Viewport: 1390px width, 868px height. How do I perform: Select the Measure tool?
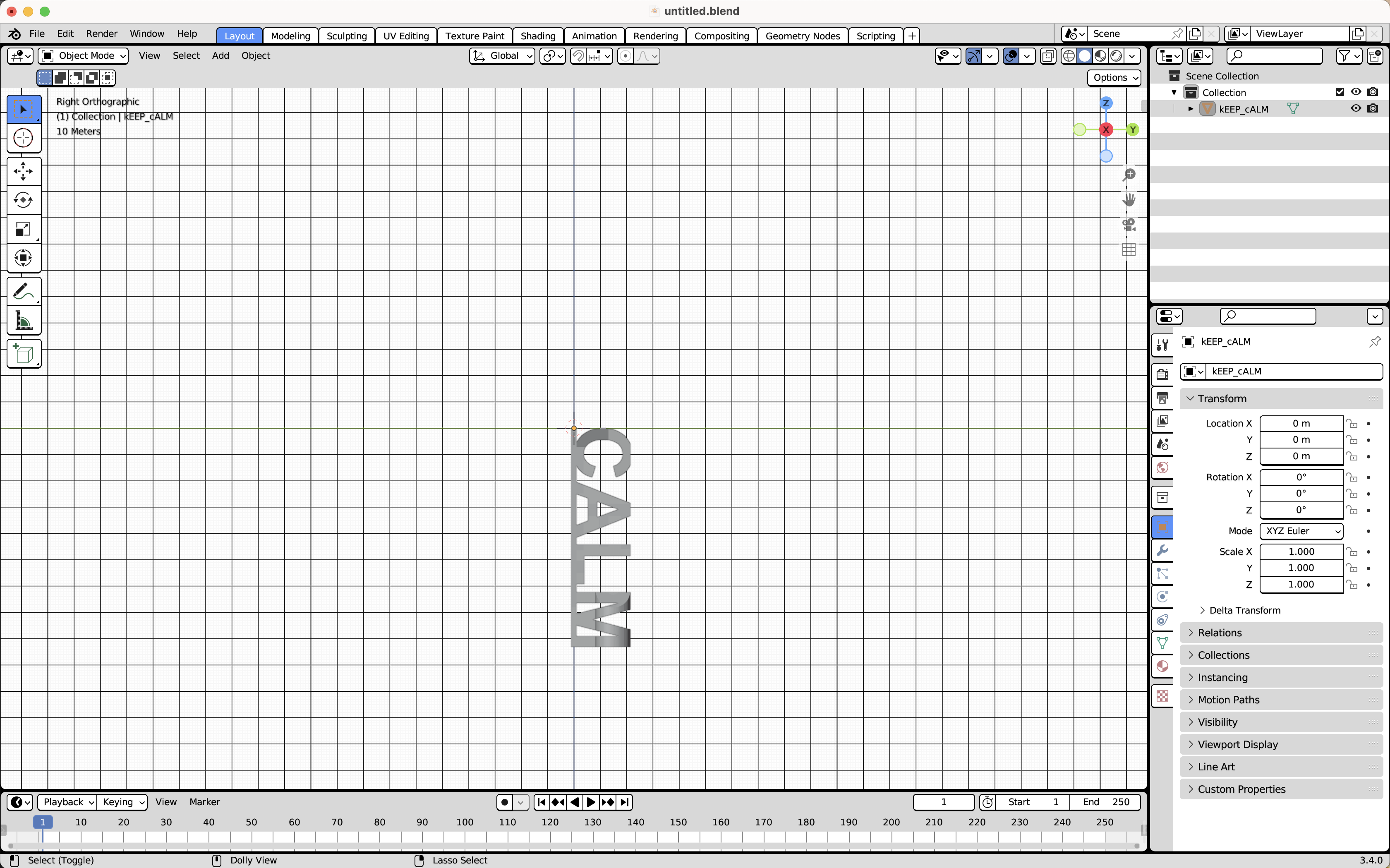[x=24, y=320]
